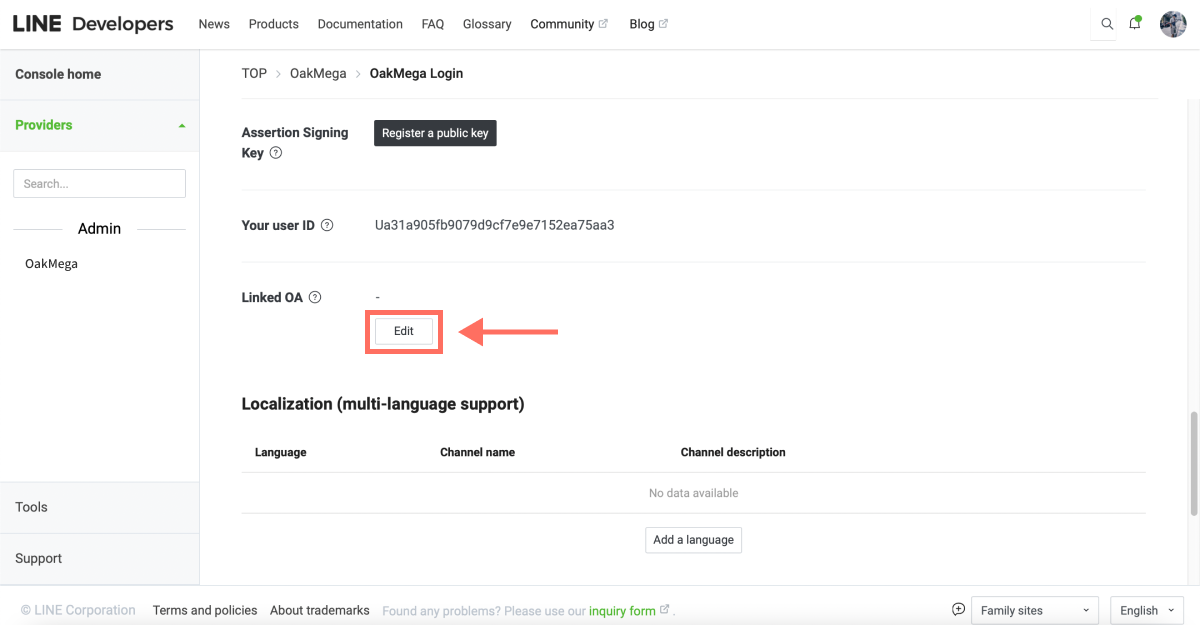
Task: Click the LINE Developers logo
Action: click(x=93, y=24)
